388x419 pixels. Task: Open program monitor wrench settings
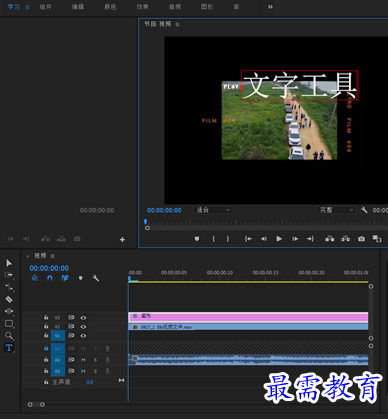(x=364, y=210)
